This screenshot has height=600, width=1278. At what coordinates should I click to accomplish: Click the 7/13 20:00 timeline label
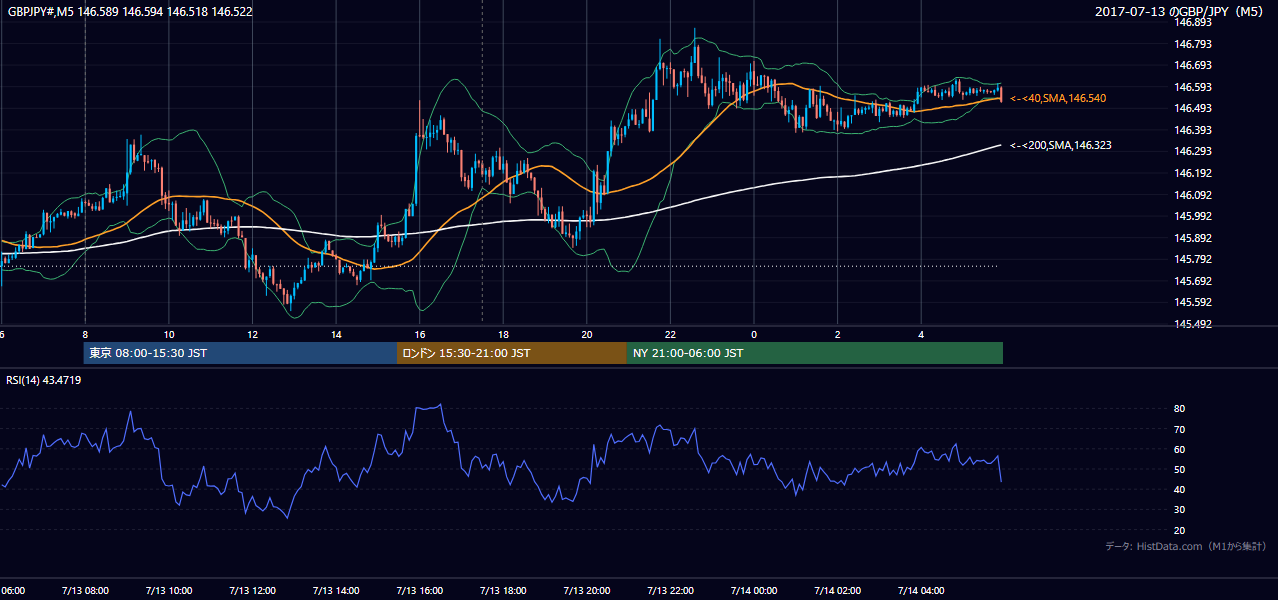(587, 590)
